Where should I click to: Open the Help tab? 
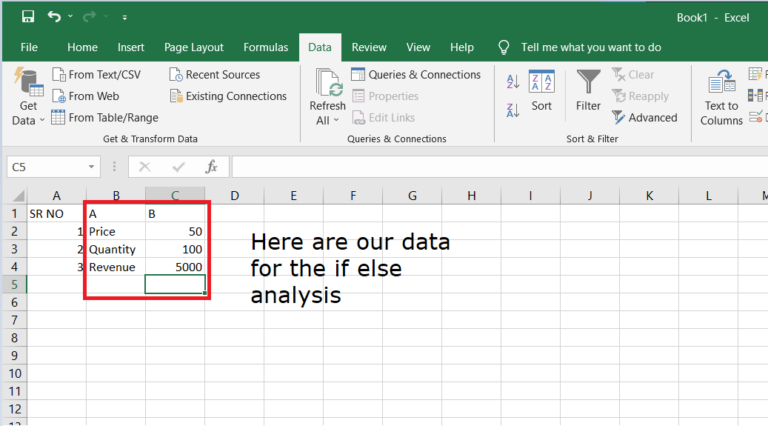coord(462,47)
